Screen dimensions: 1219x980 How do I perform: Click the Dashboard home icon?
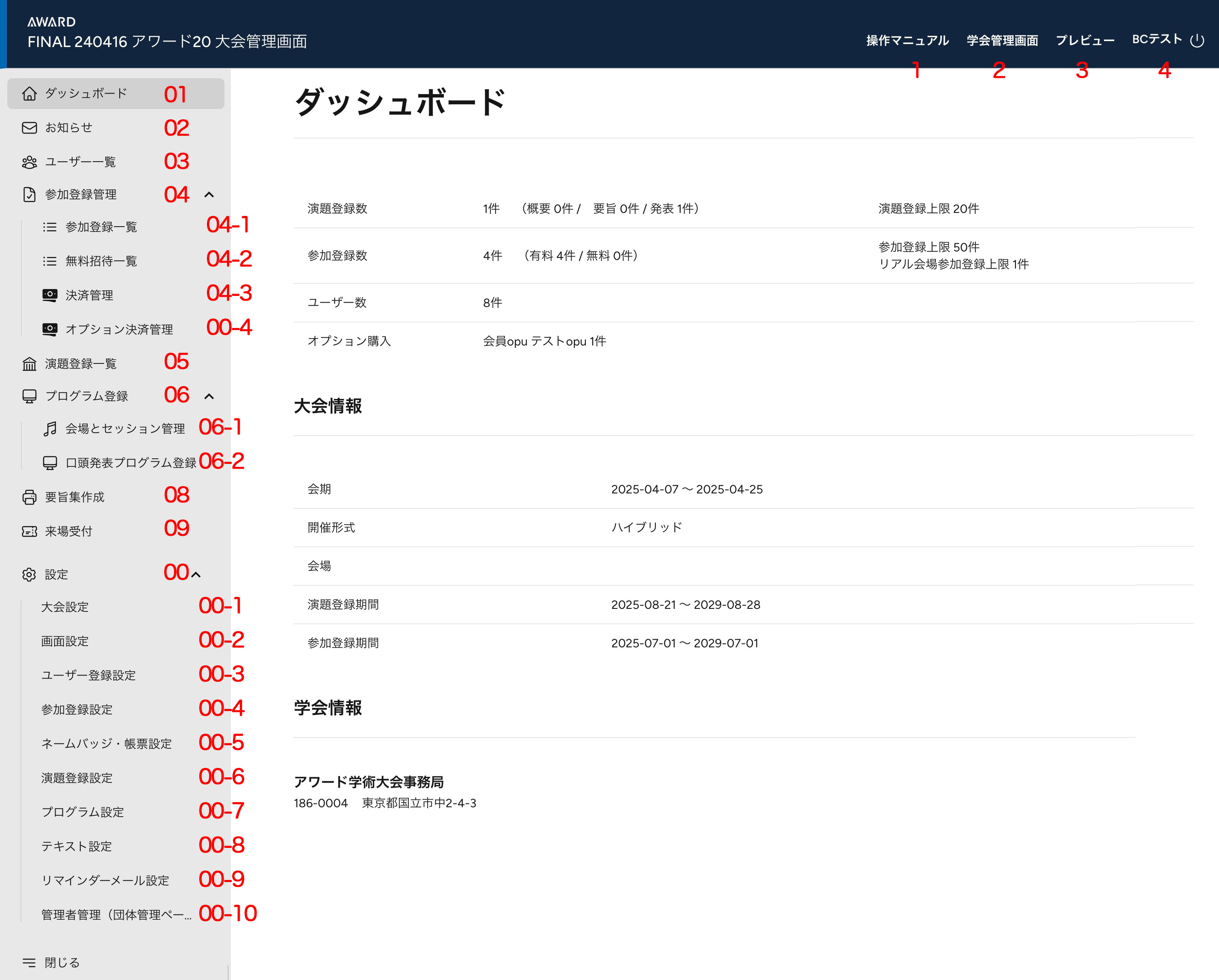point(30,94)
